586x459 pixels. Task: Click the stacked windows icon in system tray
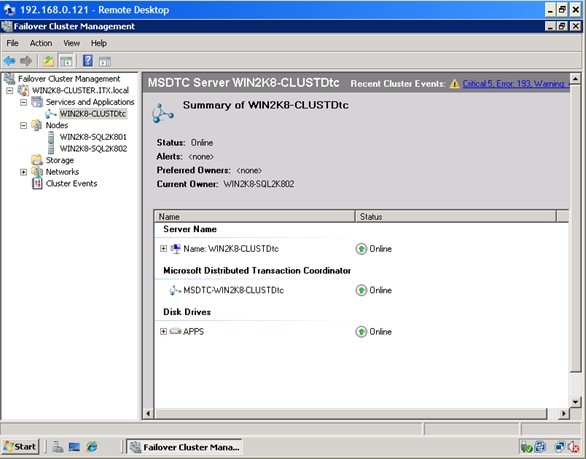pos(560,447)
